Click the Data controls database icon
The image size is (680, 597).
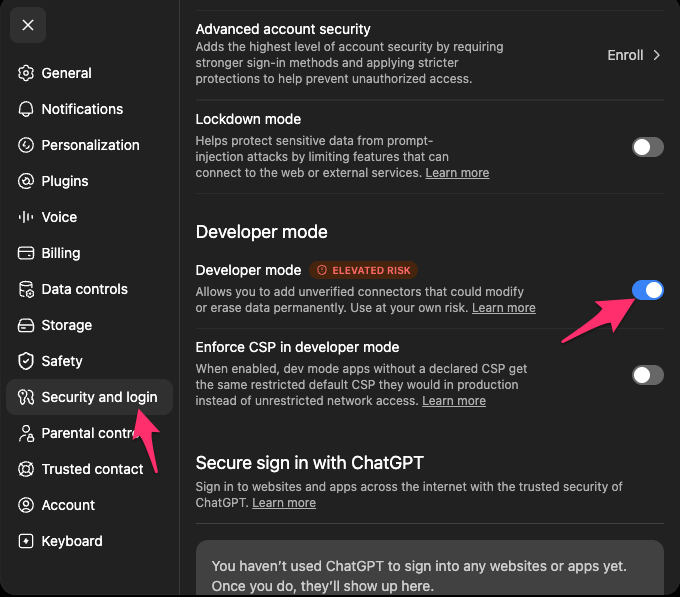[26, 289]
